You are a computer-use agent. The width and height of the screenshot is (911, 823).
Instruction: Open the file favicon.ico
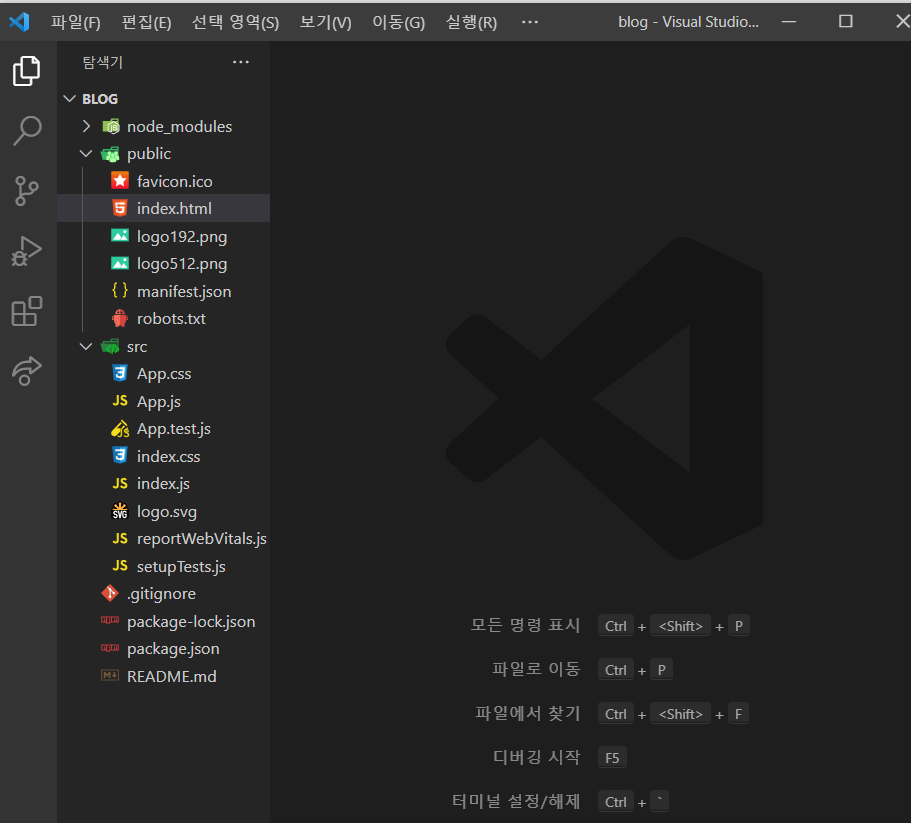(x=174, y=181)
